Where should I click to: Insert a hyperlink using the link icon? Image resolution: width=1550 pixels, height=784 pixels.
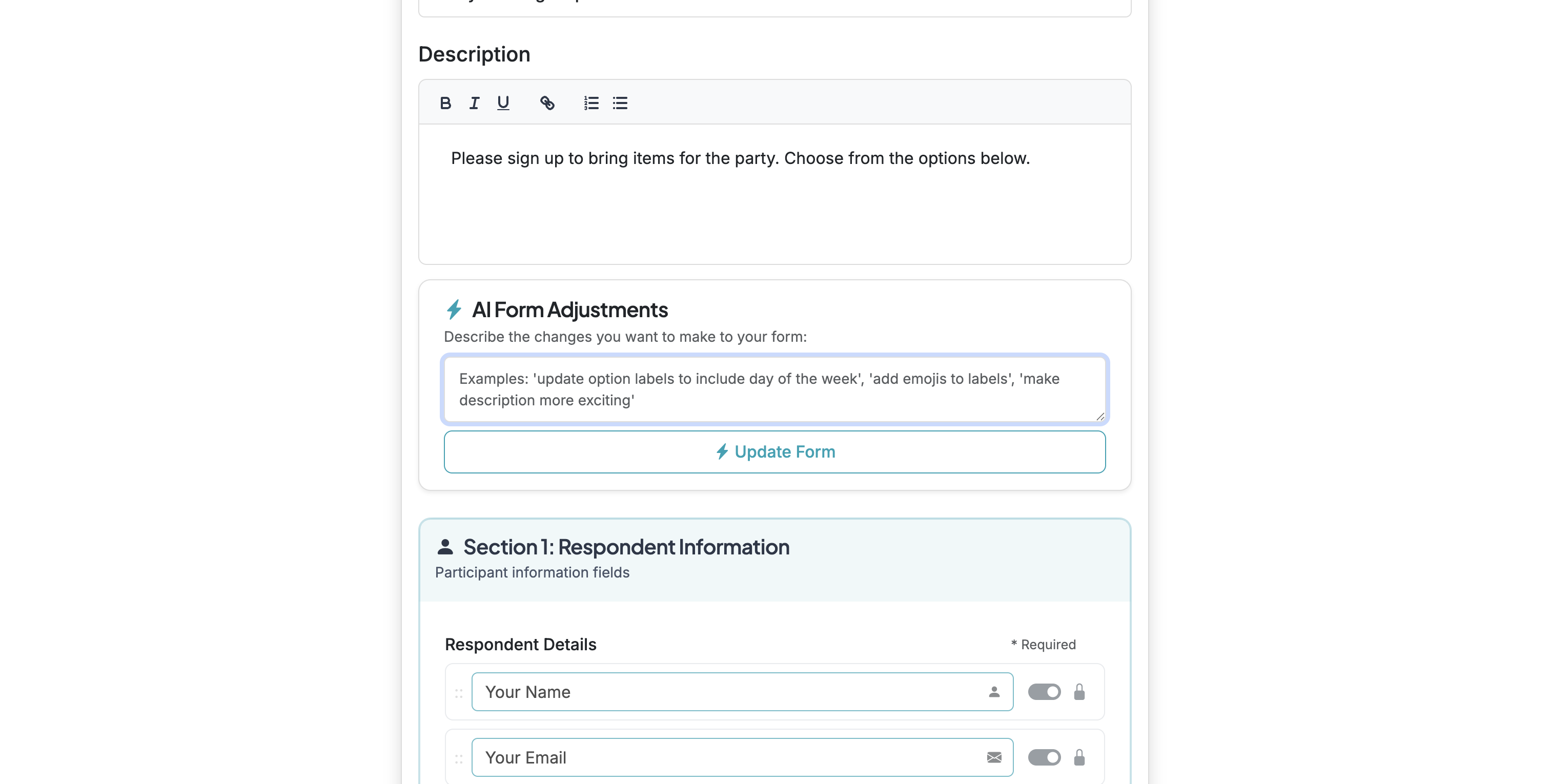click(x=547, y=103)
